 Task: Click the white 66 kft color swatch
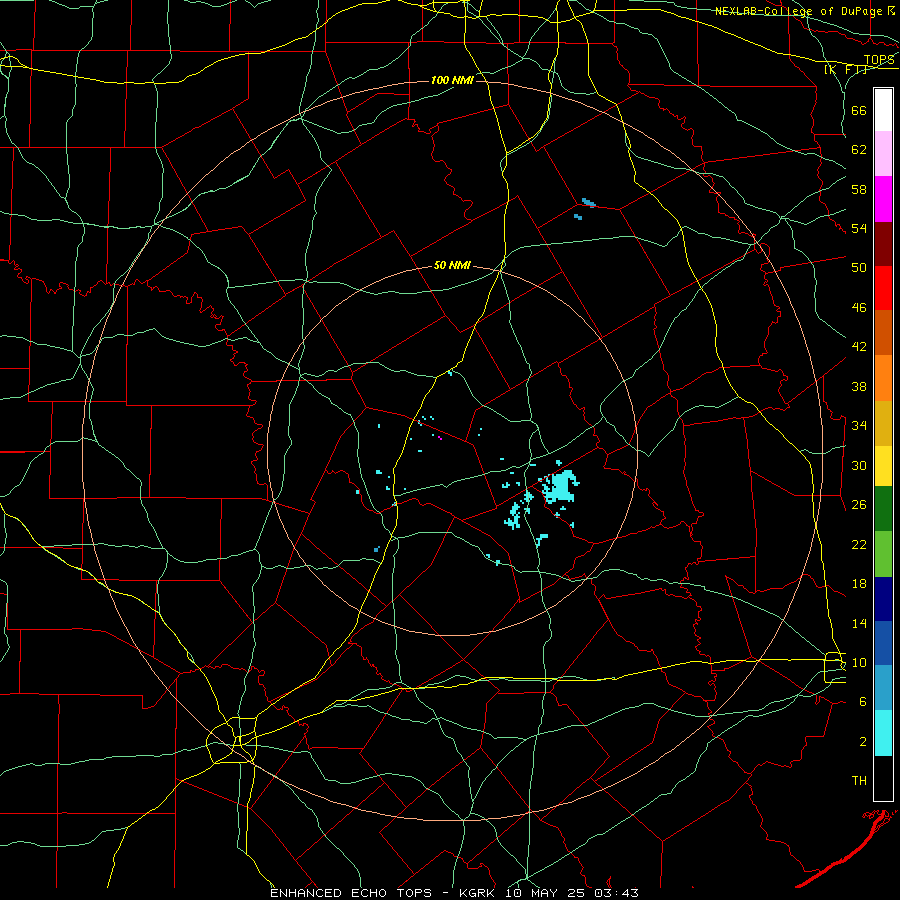pyautogui.click(x=883, y=110)
